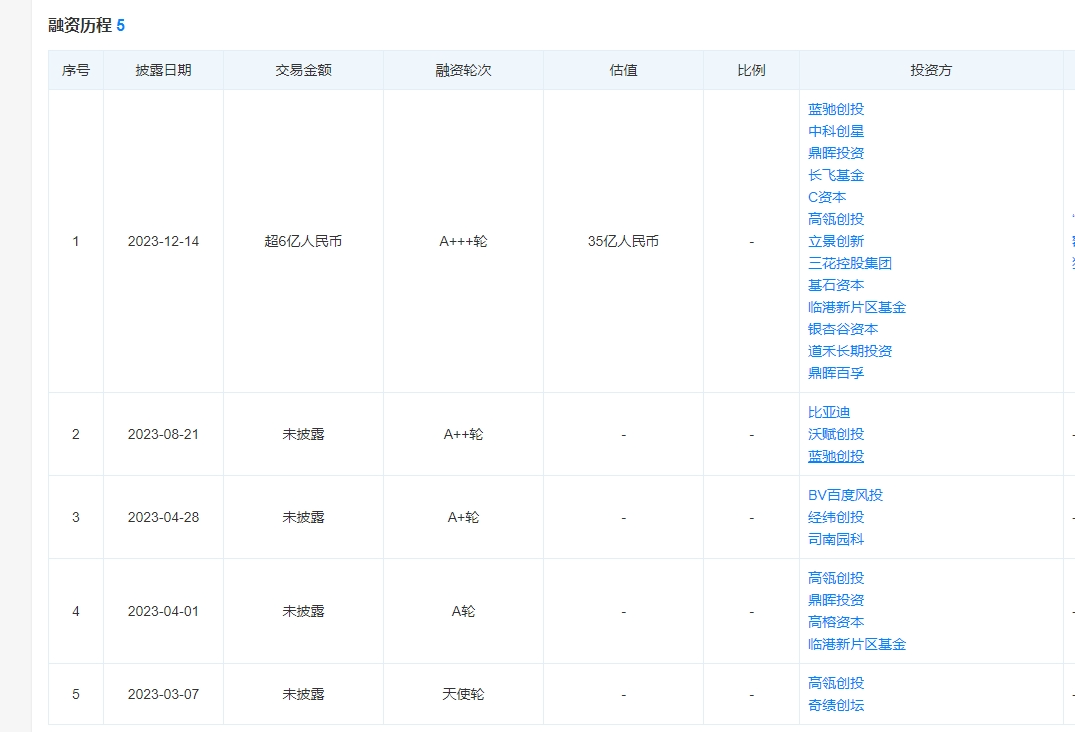Select the amount 超6亿人民币
This screenshot has height=732, width=1075.
pos(303,241)
